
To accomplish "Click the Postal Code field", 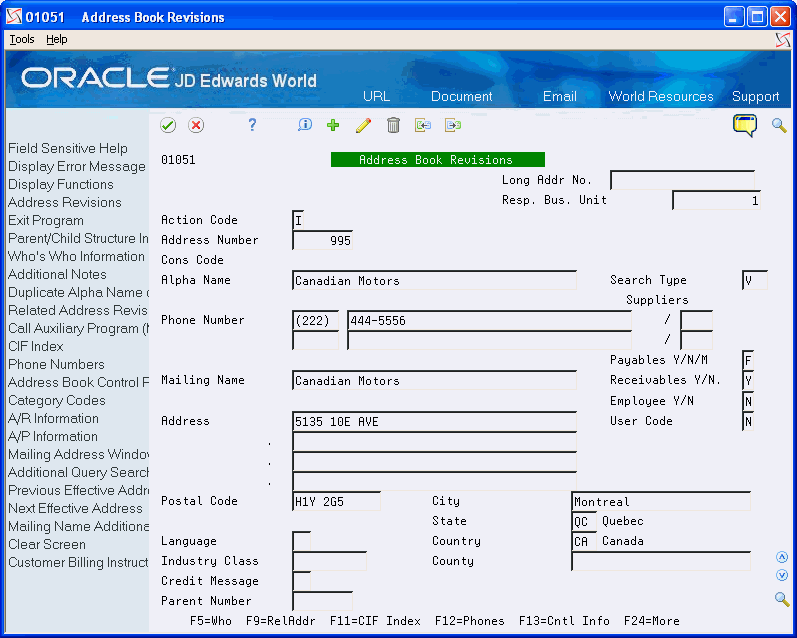I will [336, 502].
